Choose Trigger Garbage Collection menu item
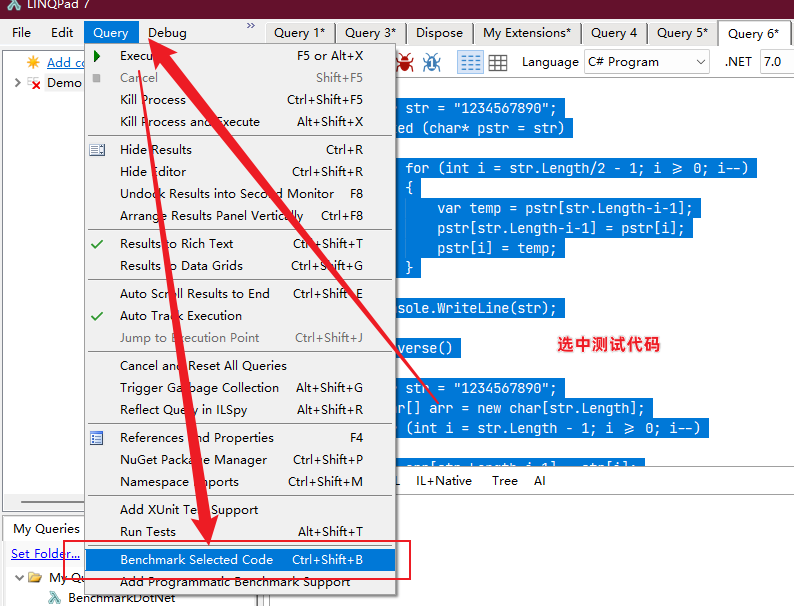 click(241, 388)
